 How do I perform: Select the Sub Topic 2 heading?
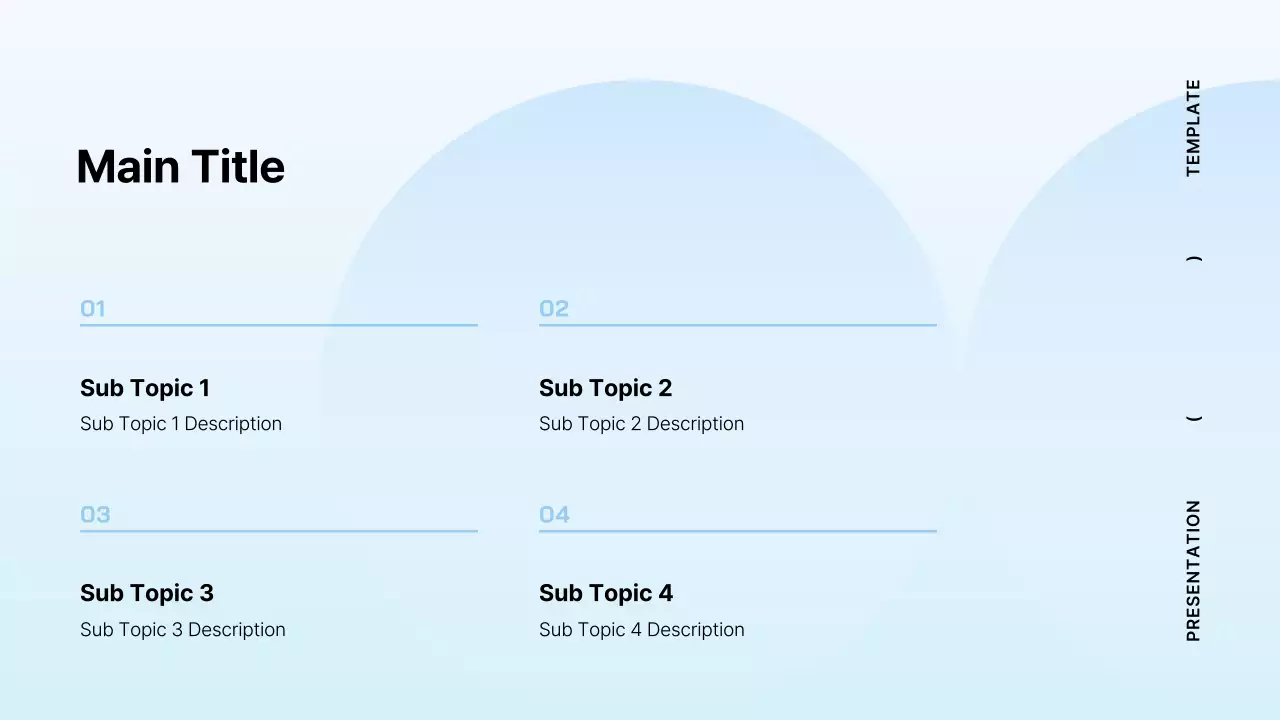pyautogui.click(x=605, y=388)
